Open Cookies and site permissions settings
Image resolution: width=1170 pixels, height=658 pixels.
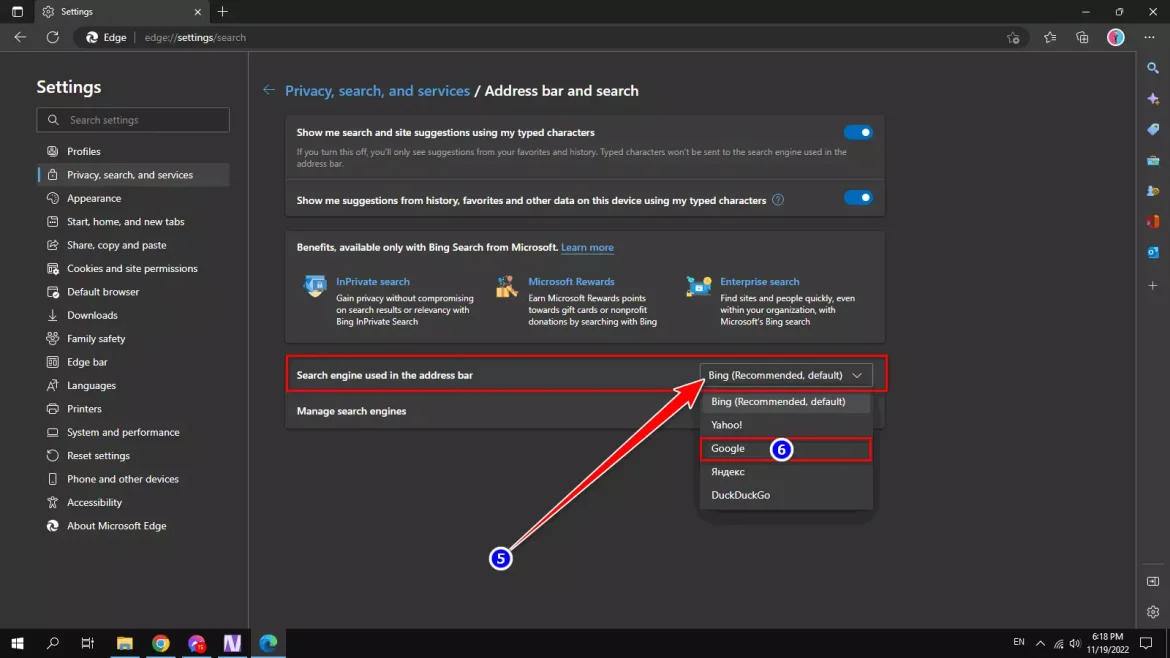134,269
